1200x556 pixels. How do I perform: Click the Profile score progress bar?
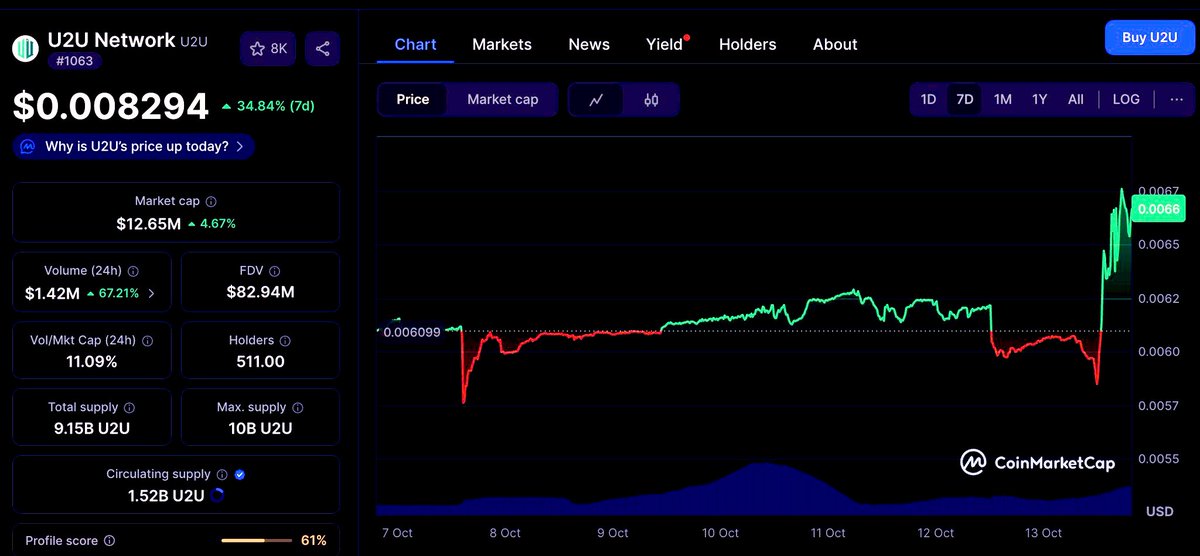(255, 541)
